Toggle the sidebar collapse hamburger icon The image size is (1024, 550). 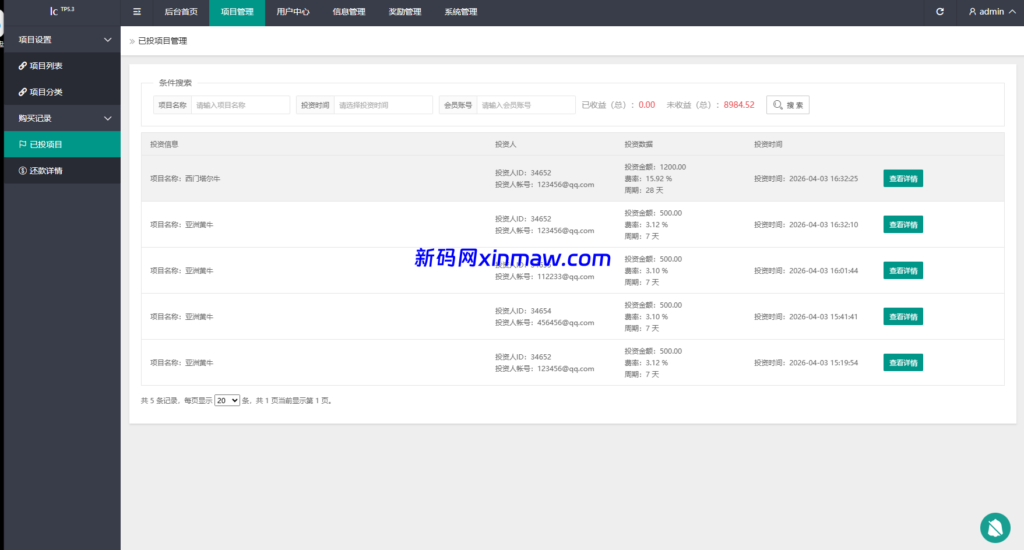pyautogui.click(x=136, y=12)
